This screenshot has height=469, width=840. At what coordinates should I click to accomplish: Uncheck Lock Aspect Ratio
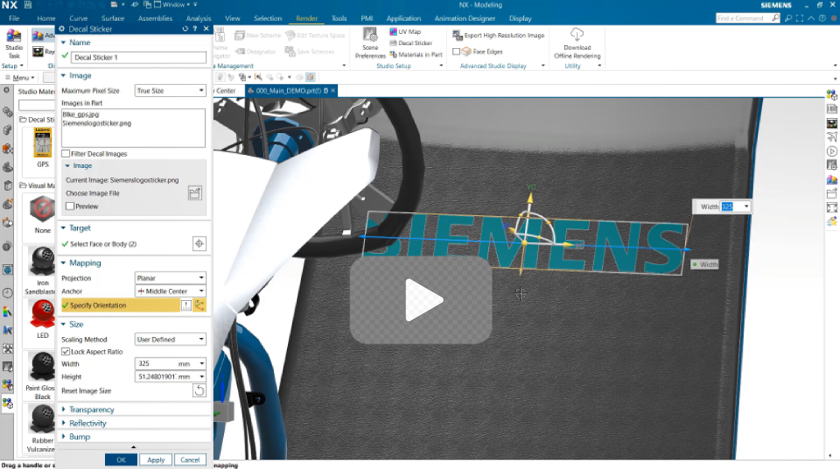66,352
